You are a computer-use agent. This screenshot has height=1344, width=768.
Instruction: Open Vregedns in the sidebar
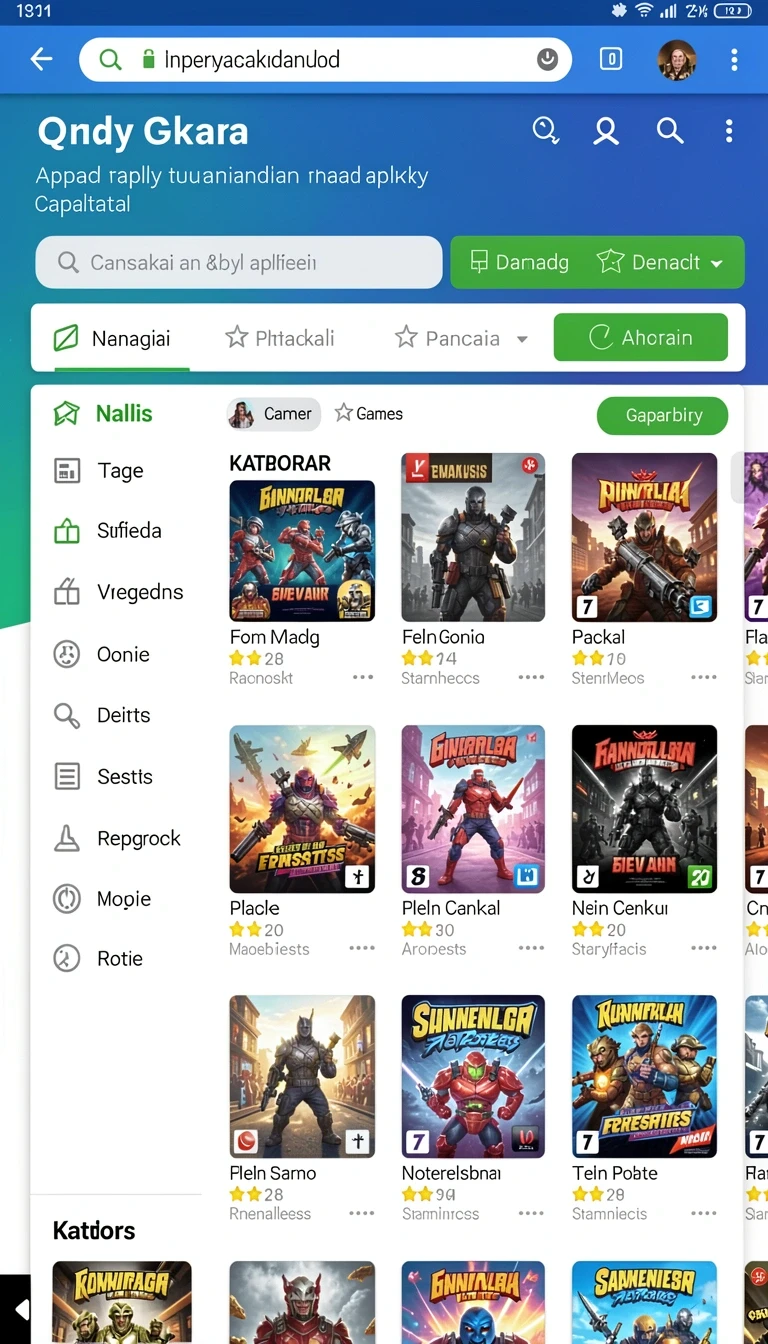(118, 593)
